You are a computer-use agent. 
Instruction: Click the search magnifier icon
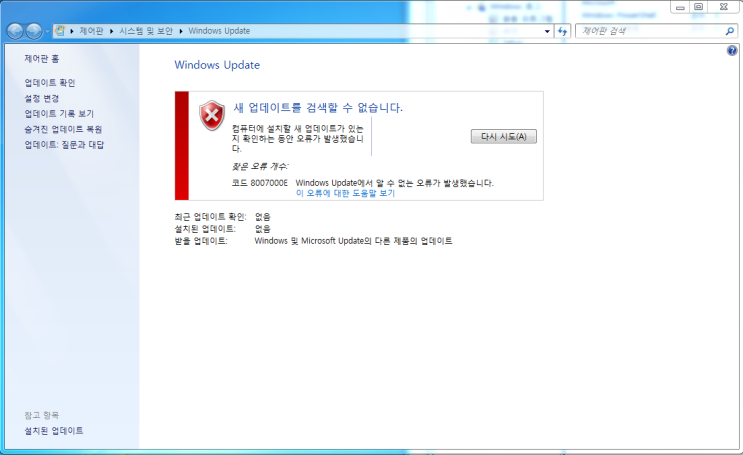click(730, 31)
